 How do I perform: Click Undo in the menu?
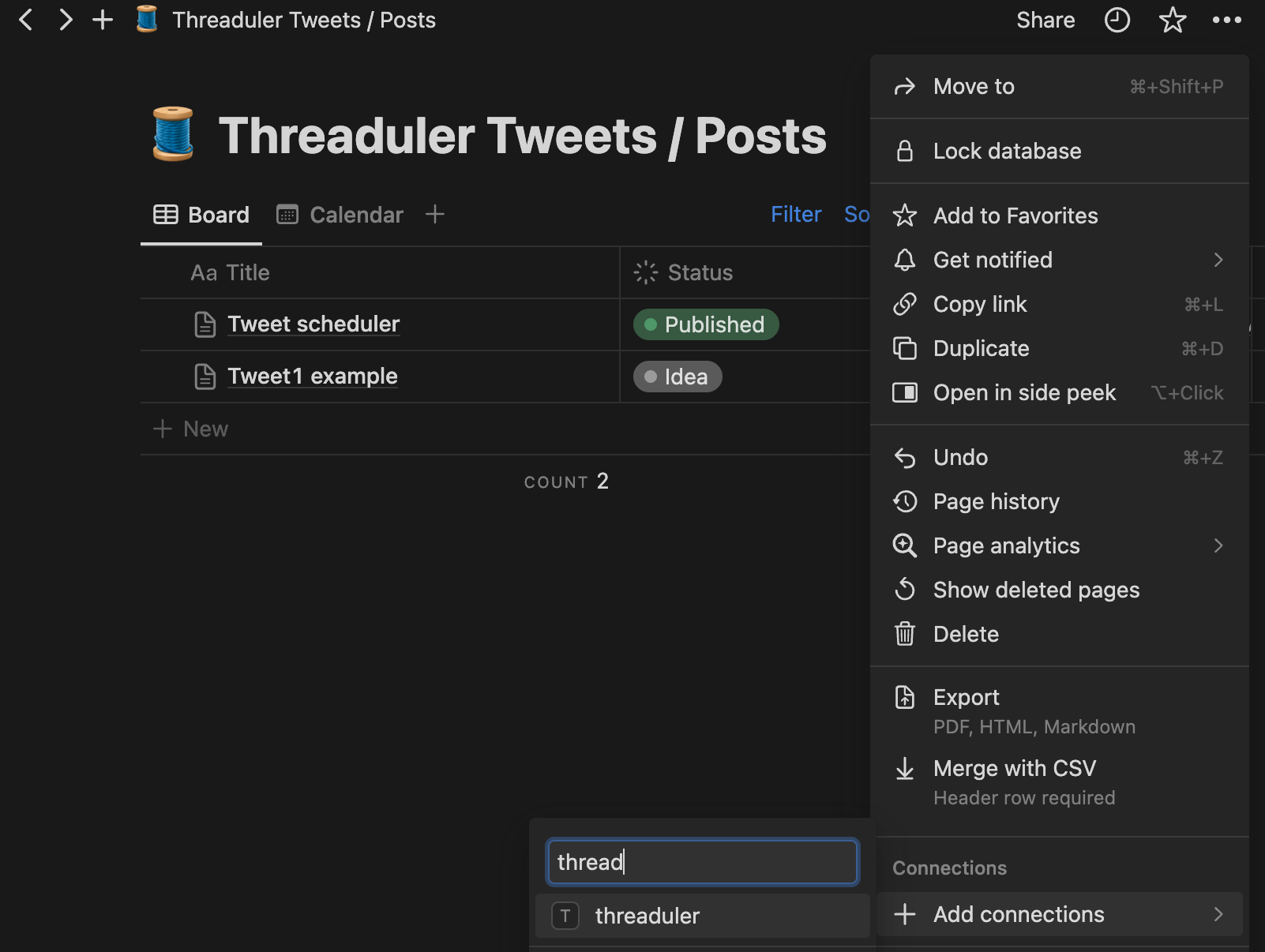coord(1059,457)
